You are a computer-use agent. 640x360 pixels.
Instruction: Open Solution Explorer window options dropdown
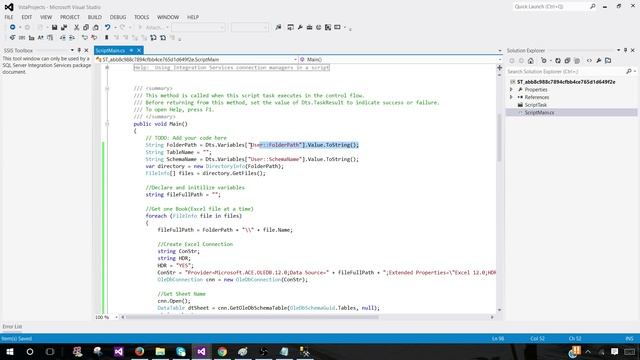click(618, 50)
